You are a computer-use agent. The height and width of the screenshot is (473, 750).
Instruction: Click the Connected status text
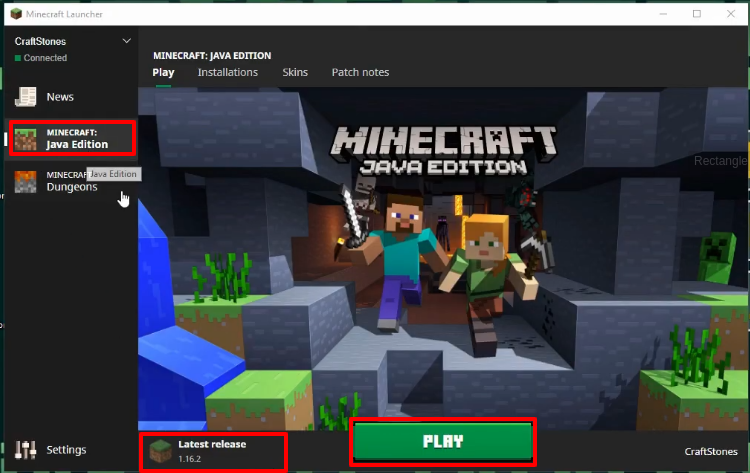click(45, 58)
